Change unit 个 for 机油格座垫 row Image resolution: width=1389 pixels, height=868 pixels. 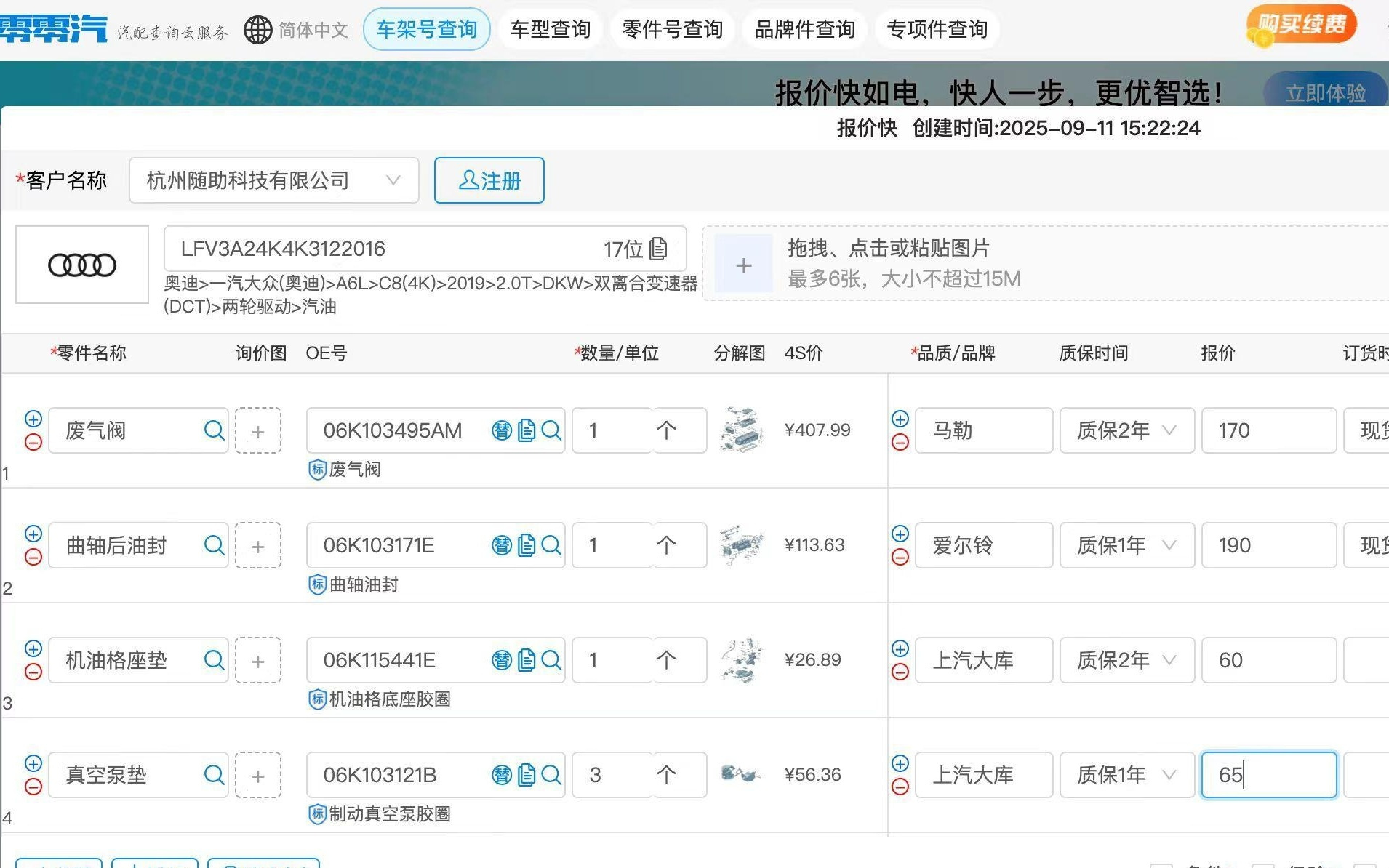tap(679, 660)
